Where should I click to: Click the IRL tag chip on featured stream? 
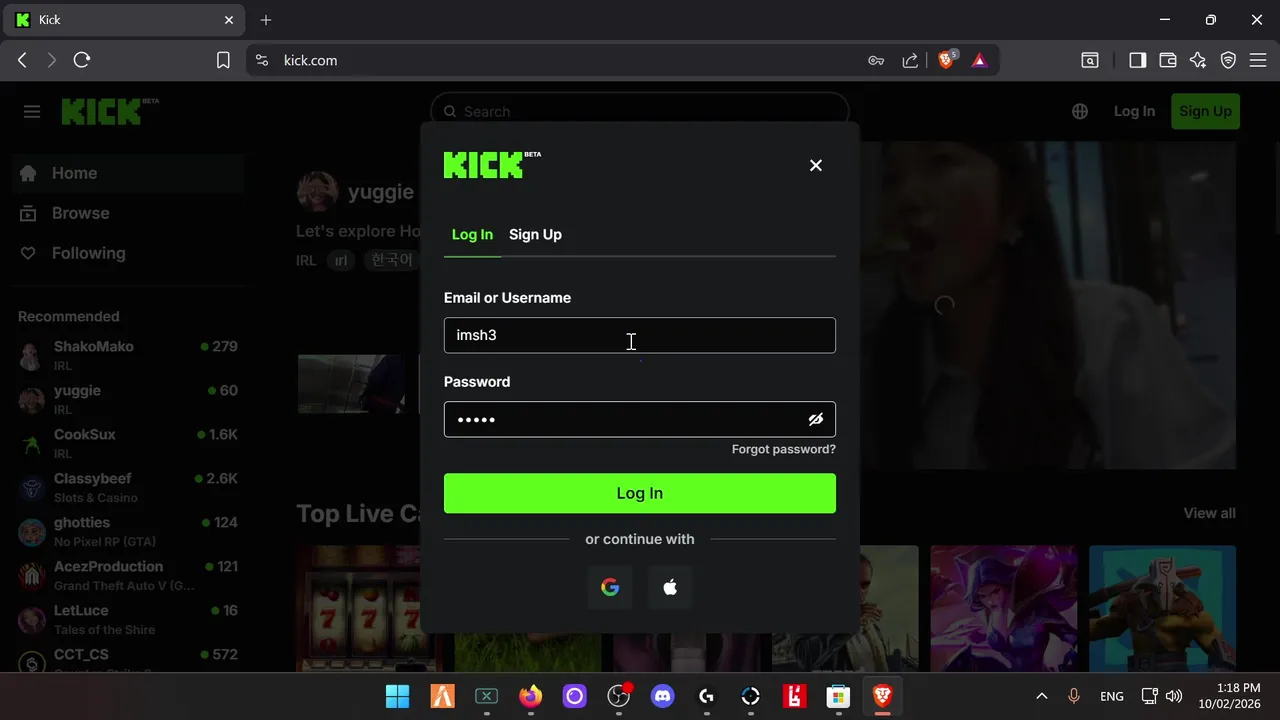point(341,260)
